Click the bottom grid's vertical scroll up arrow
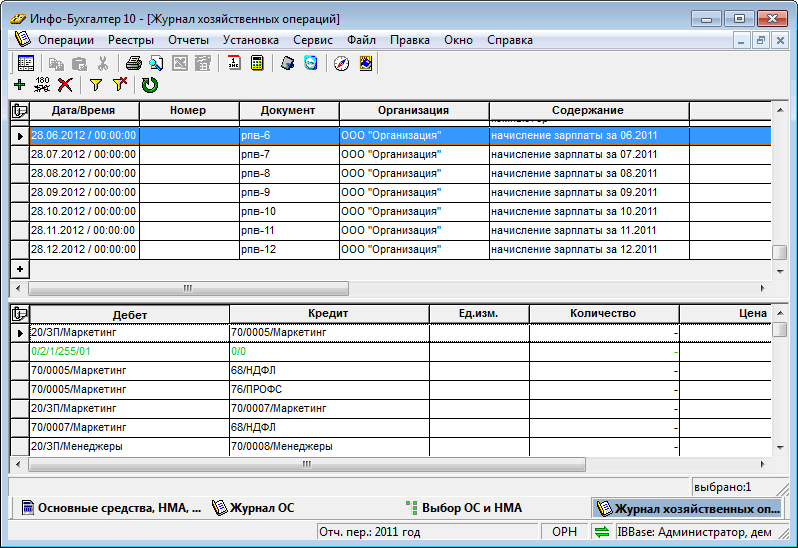 [x=780, y=313]
